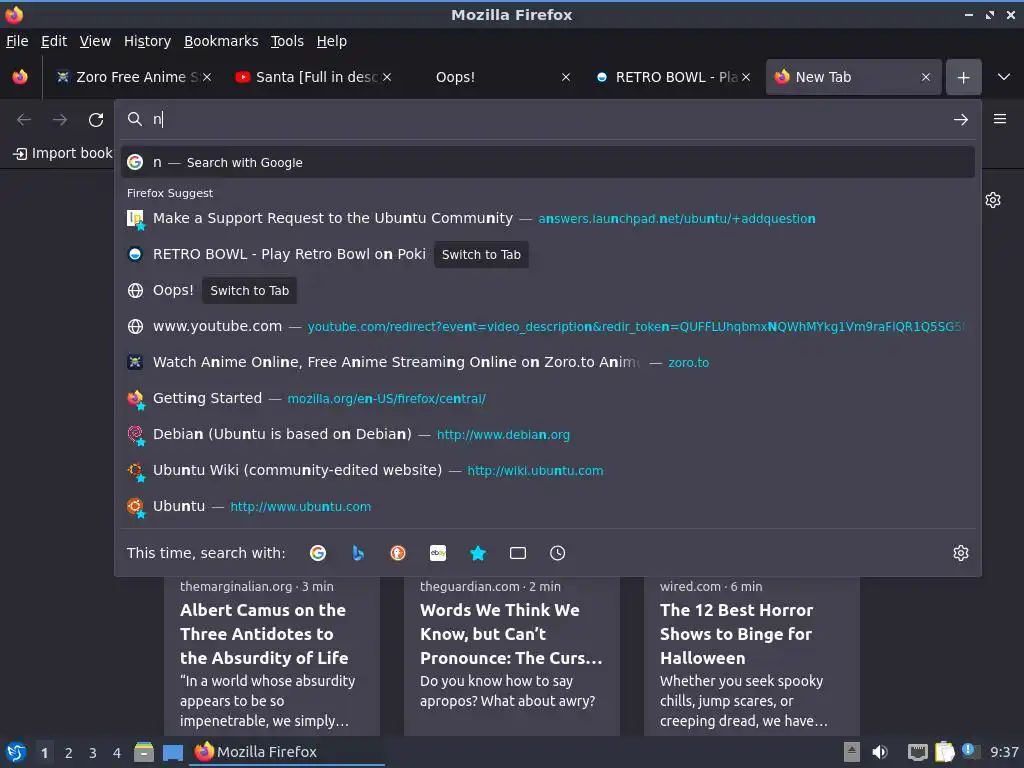Expand the list all tabs chevron

(1004, 77)
